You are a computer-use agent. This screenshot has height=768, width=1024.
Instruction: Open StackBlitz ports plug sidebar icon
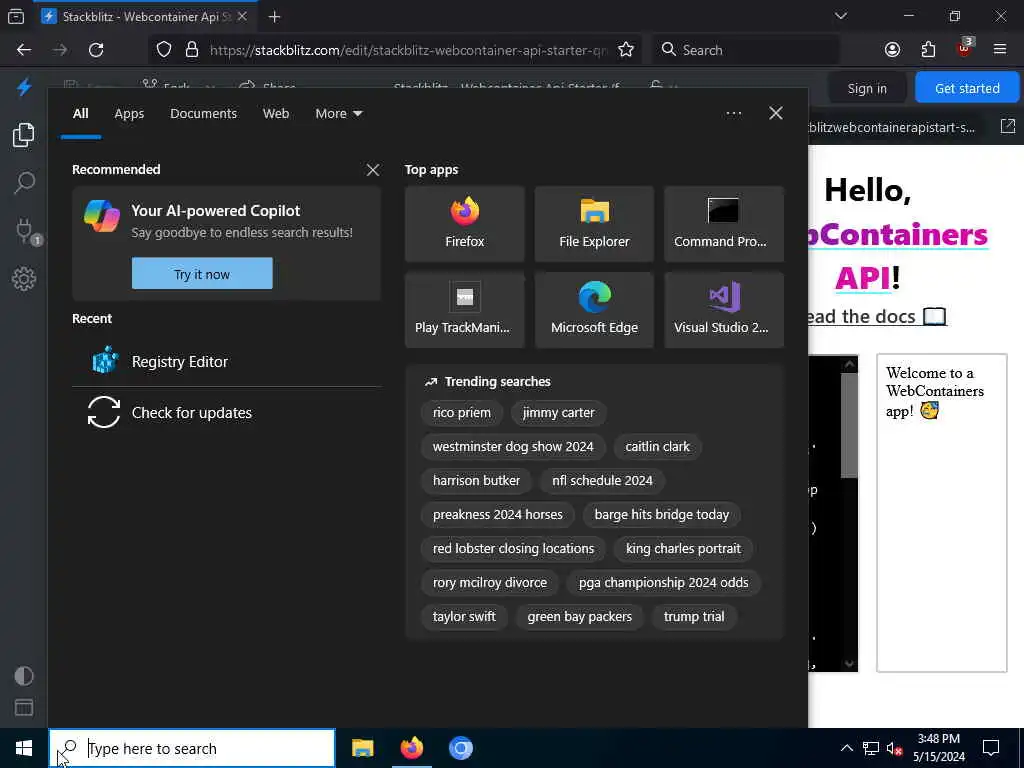pos(25,231)
